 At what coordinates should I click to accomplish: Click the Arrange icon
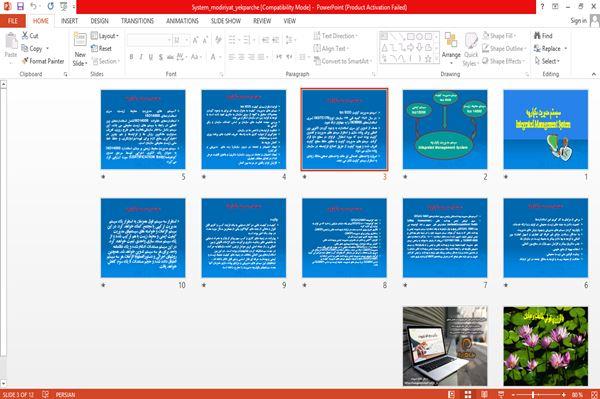point(451,41)
